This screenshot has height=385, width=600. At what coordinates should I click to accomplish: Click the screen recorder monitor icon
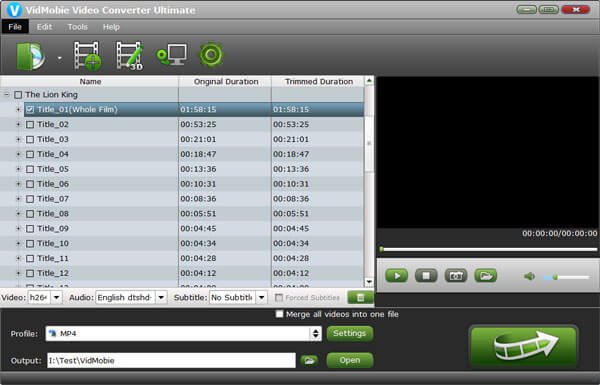click(x=172, y=55)
